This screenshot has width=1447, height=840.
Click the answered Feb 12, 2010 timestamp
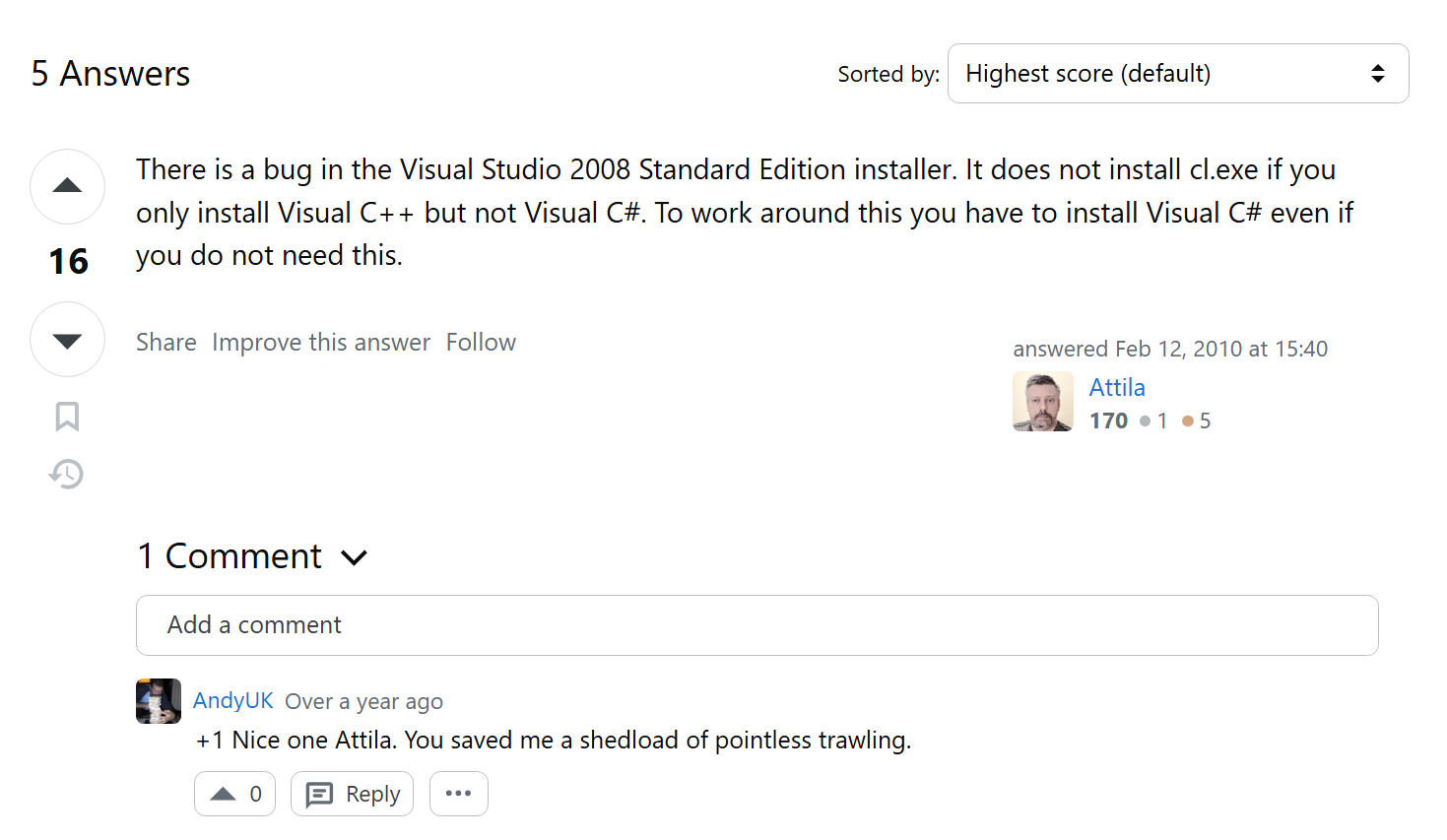(1220, 349)
